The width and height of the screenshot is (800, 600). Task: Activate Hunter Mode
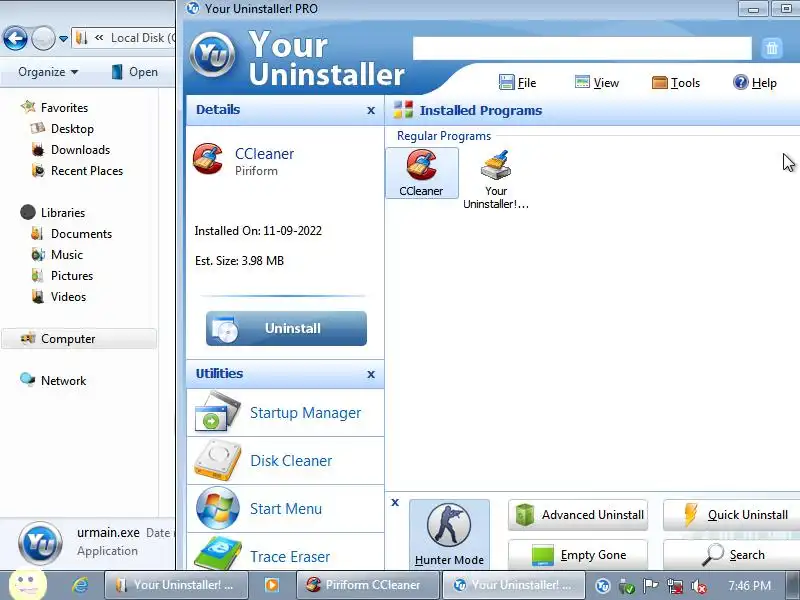(449, 535)
